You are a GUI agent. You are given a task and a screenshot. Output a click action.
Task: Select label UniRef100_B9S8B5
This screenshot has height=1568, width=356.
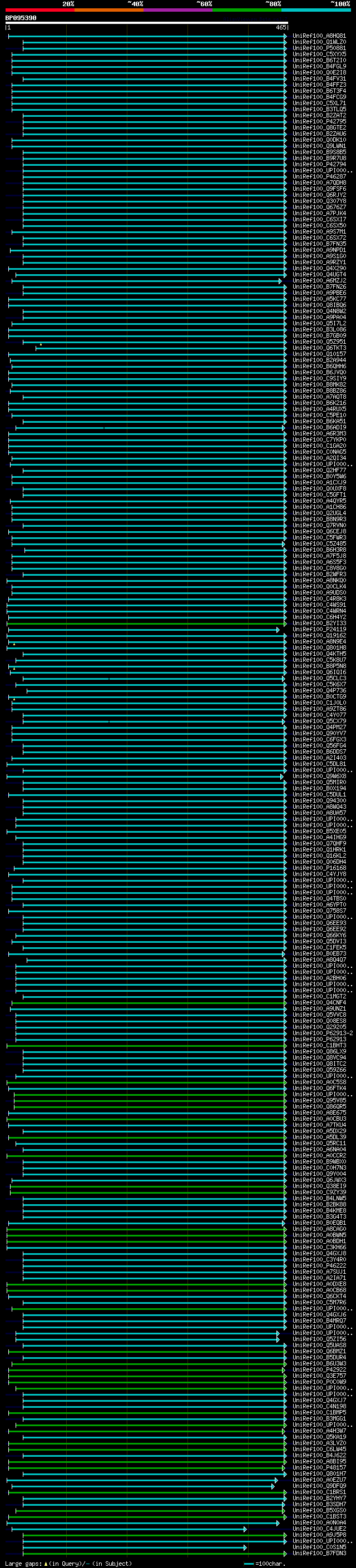[319, 152]
